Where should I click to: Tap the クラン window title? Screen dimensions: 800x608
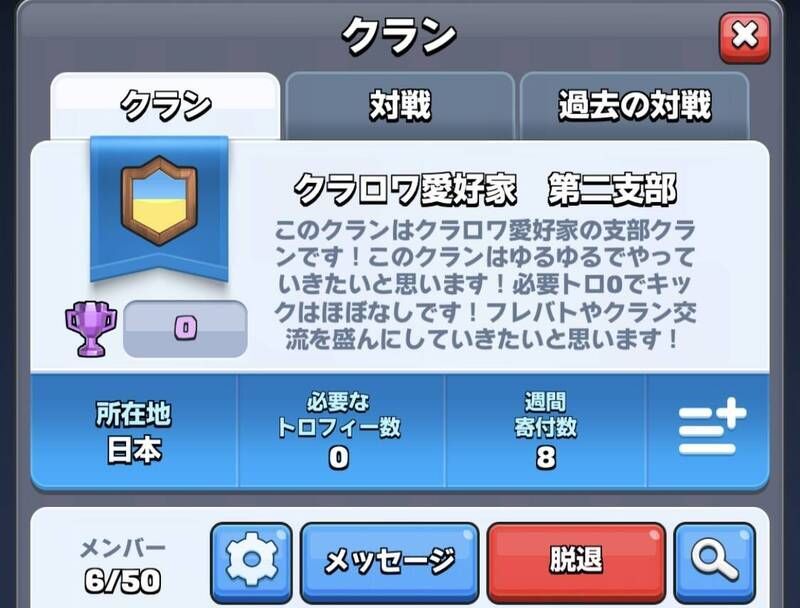pos(399,36)
